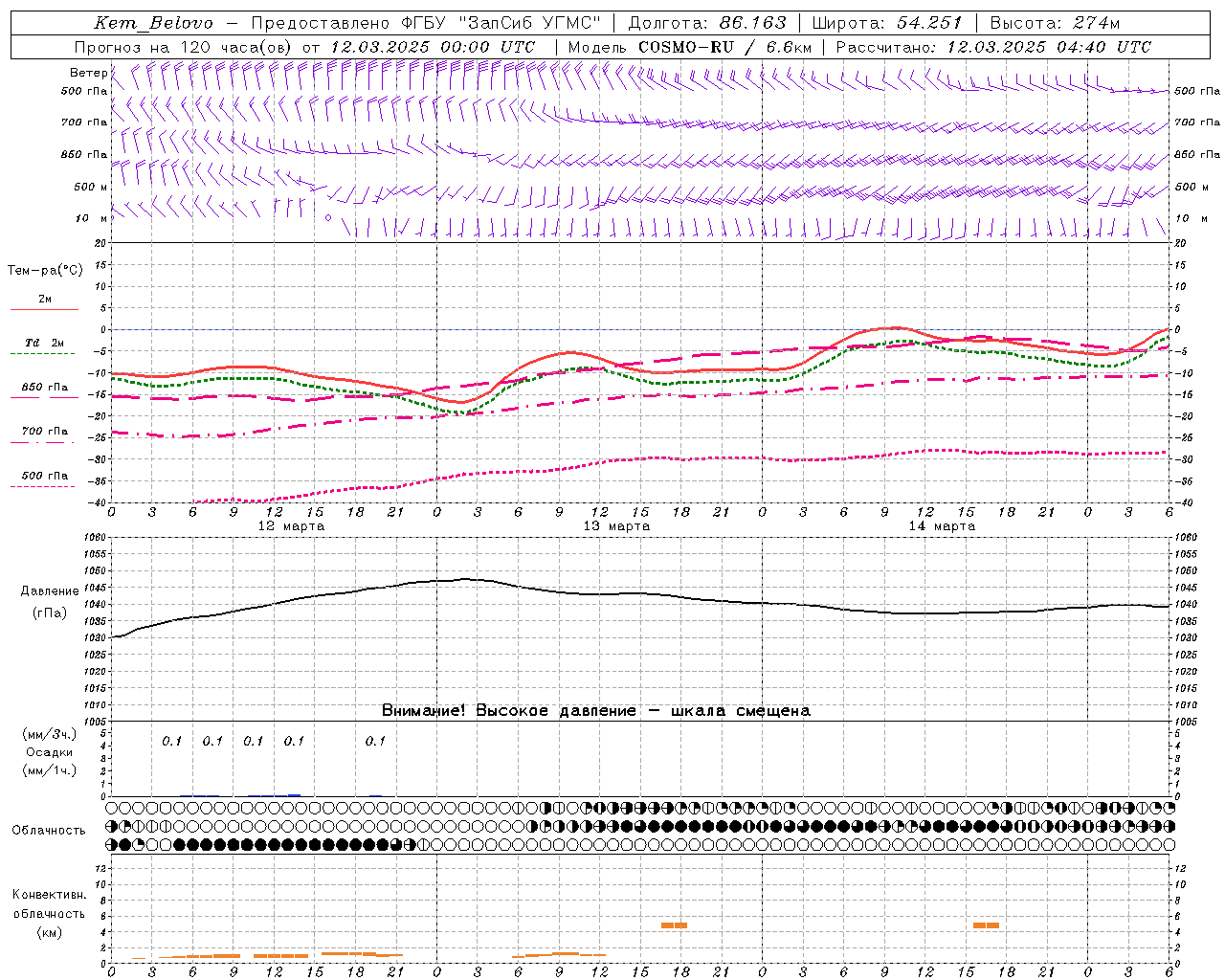Select the elevation text Высота: 274м
Image resolution: width=1225 pixels, height=980 pixels.
[1055, 23]
